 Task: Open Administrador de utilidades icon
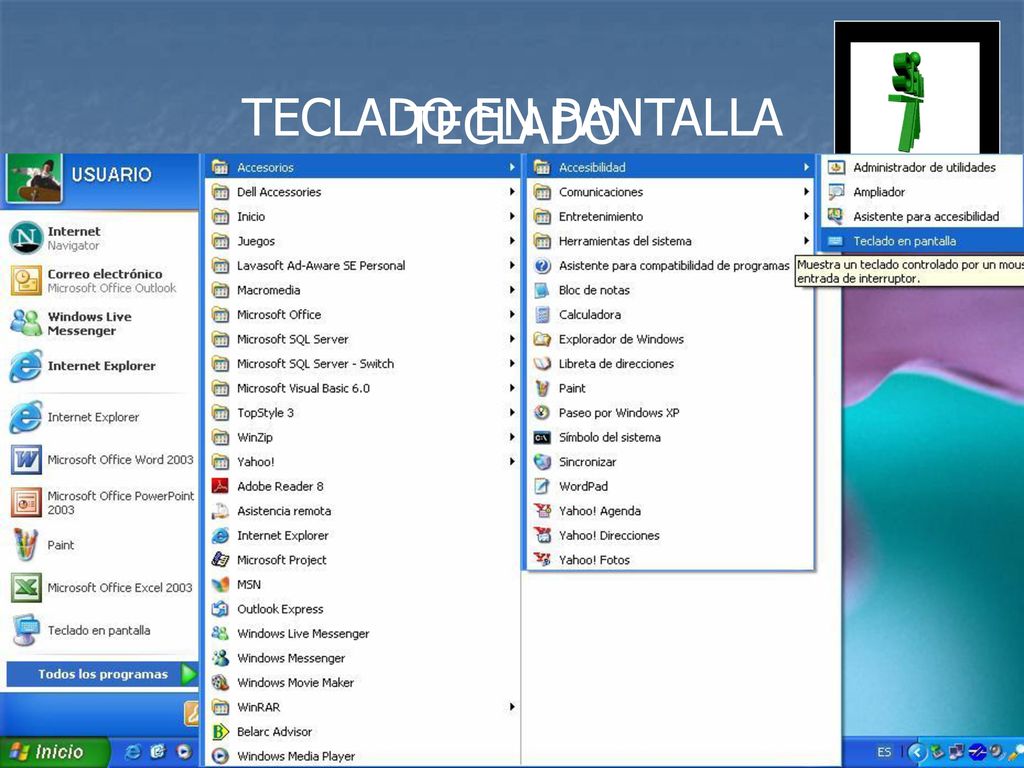(836, 167)
